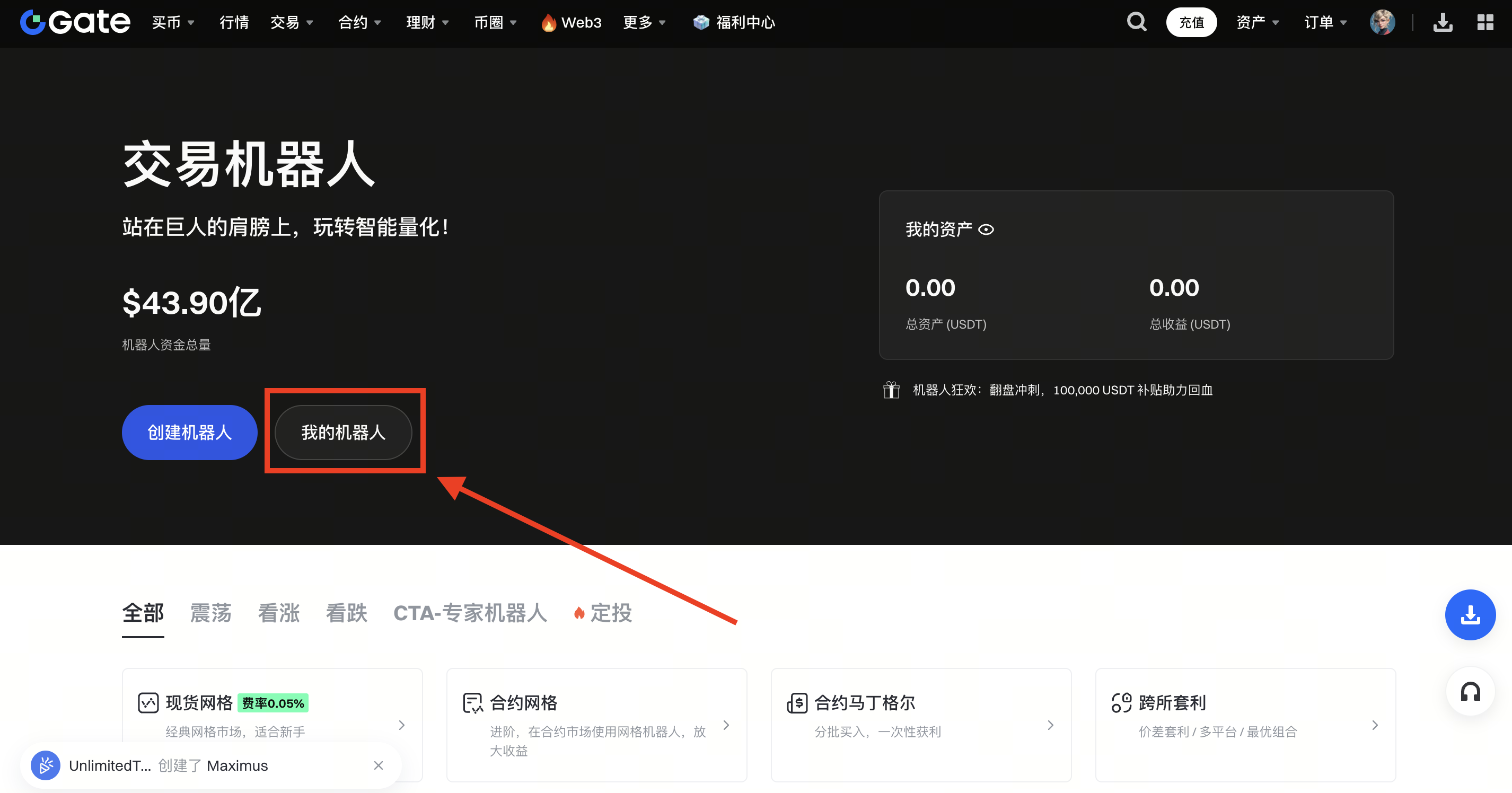Screen dimensions: 1512x793
Task: Expand the 买币 dropdown menu
Action: 173,22
